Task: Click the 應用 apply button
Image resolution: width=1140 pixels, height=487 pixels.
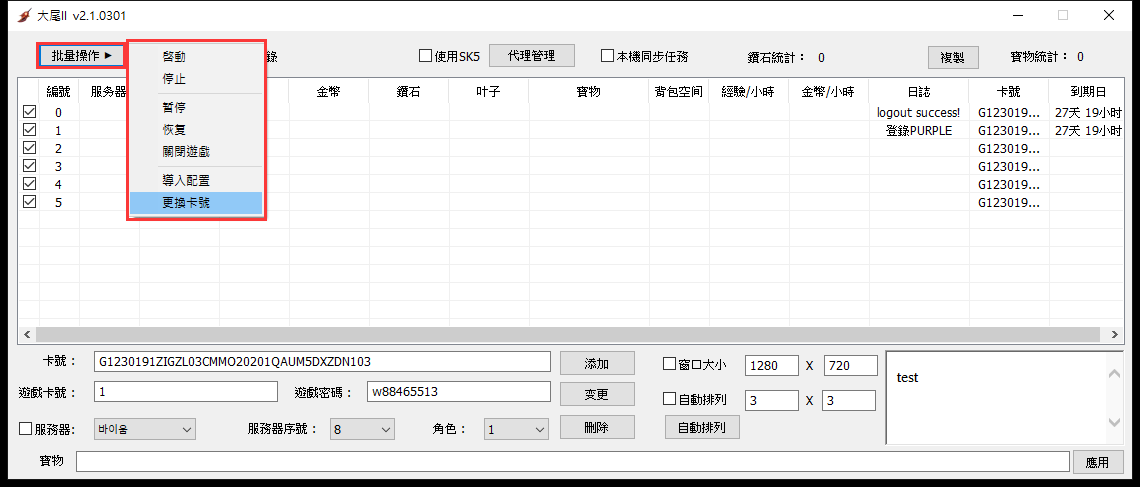Action: coord(1097,461)
